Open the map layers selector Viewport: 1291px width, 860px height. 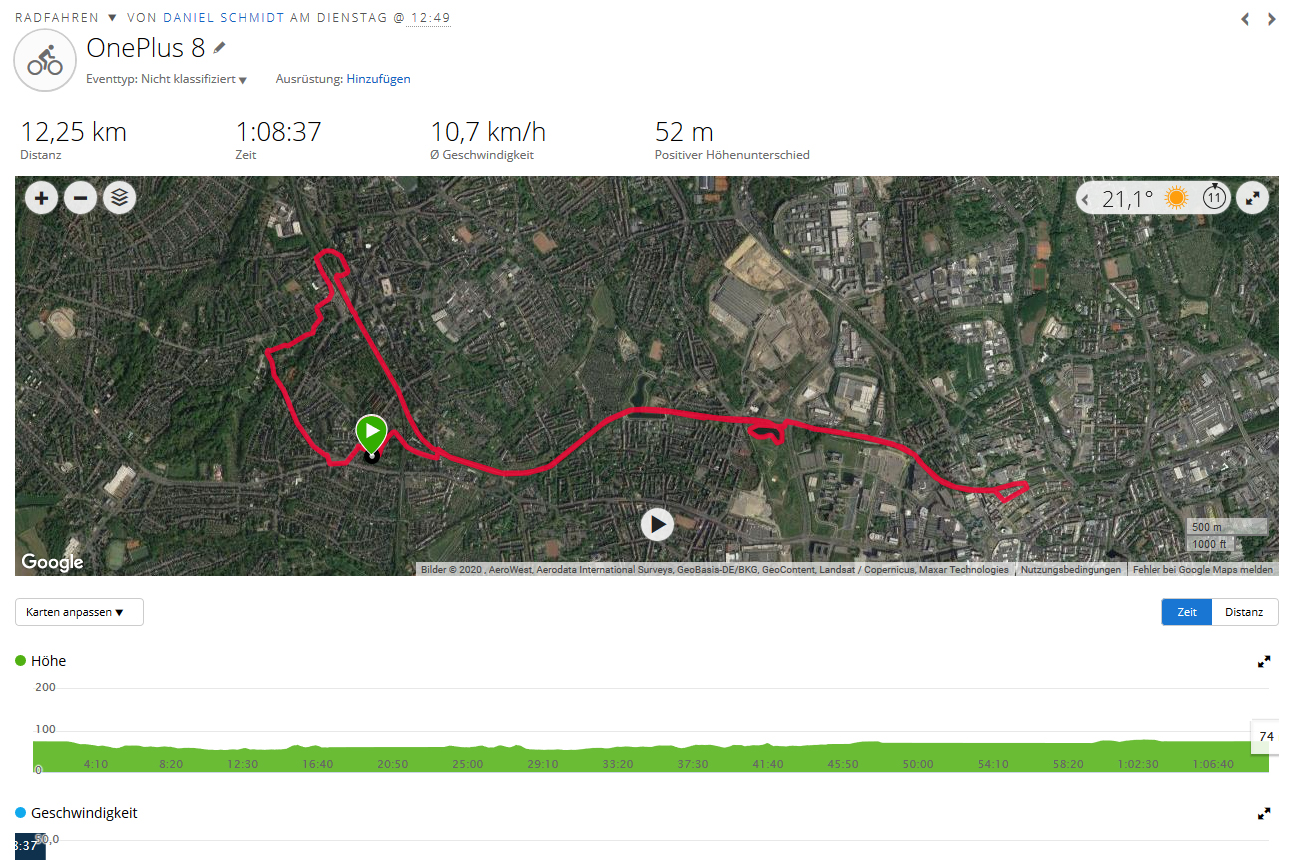[120, 198]
